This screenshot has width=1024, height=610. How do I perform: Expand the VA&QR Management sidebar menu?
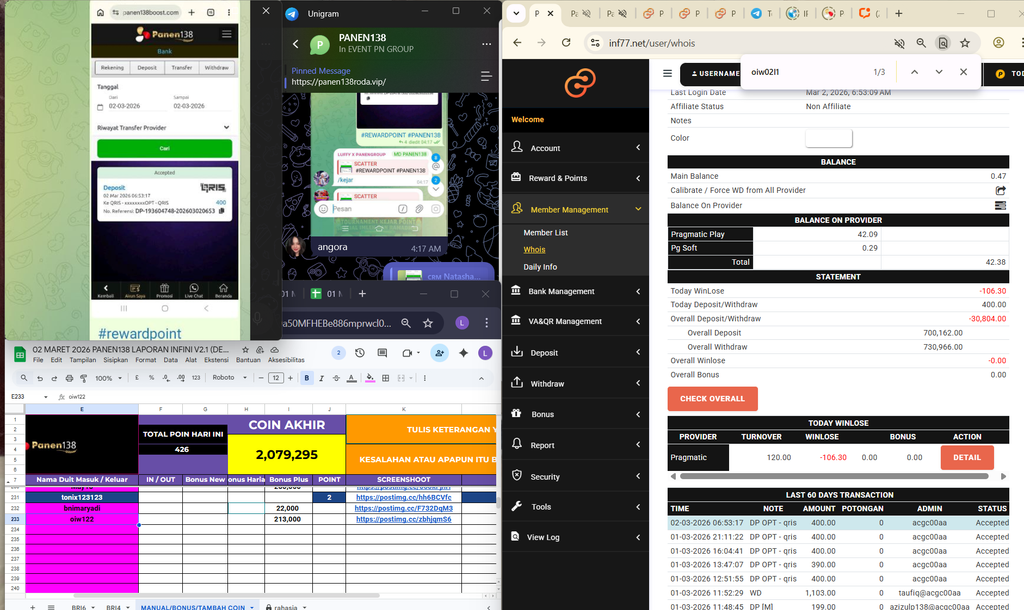click(575, 321)
